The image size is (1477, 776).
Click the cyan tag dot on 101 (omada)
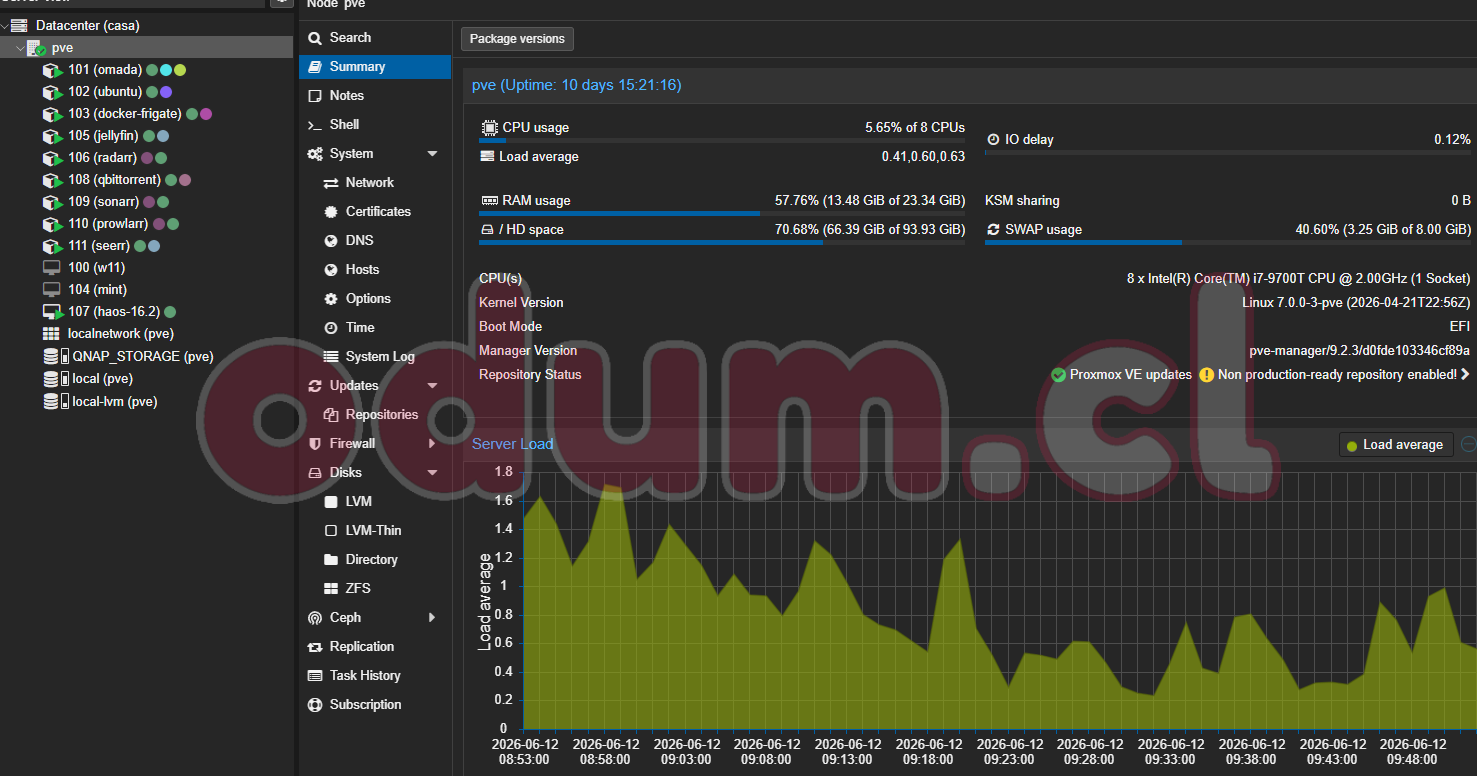[166, 70]
